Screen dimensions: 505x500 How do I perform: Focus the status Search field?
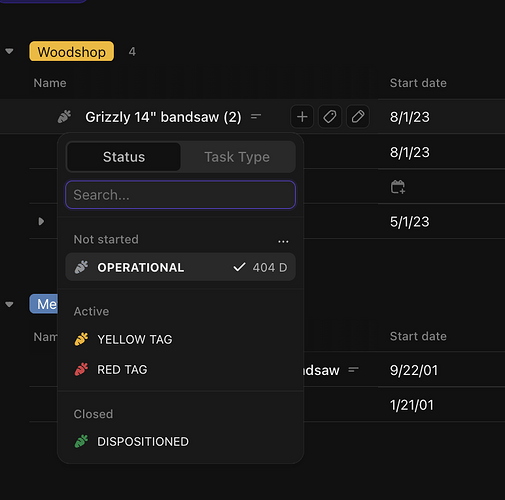tap(180, 195)
